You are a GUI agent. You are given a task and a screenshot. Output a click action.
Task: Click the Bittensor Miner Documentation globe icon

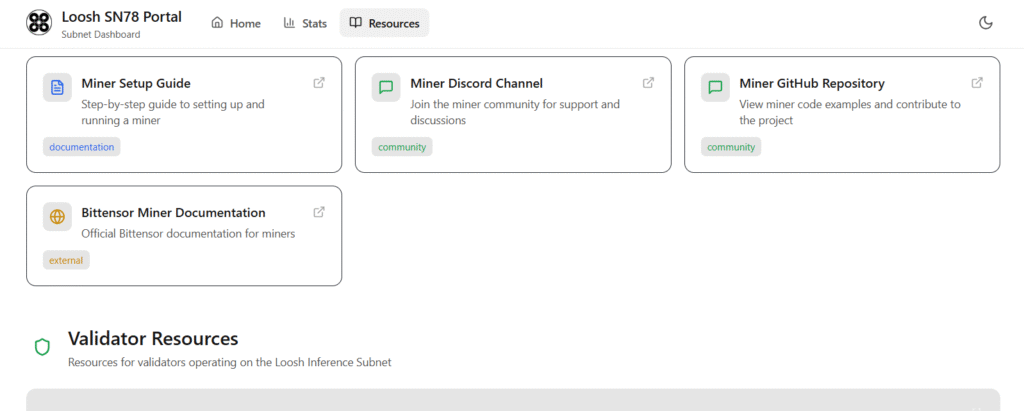(57, 216)
